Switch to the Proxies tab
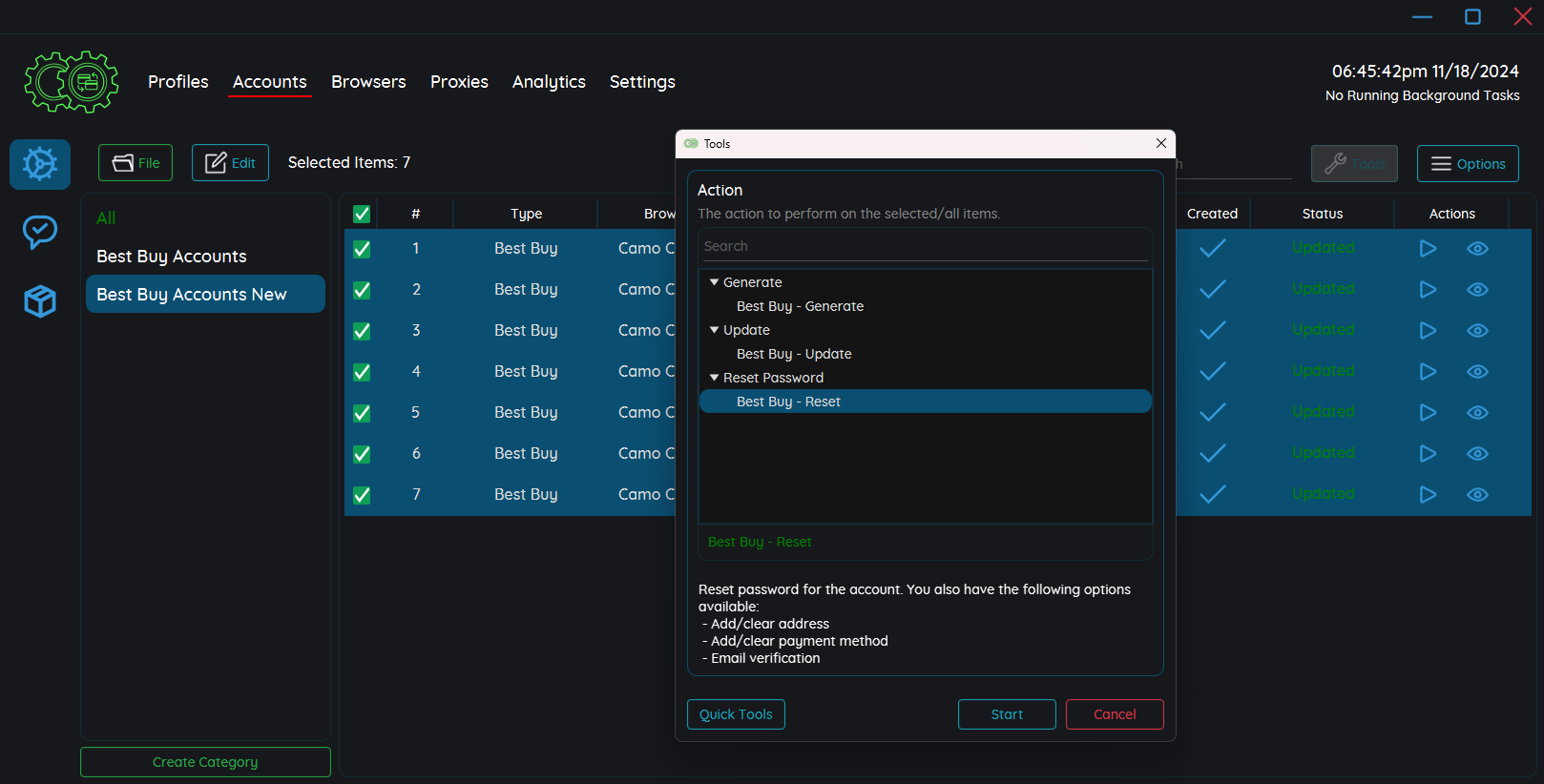 (x=459, y=82)
